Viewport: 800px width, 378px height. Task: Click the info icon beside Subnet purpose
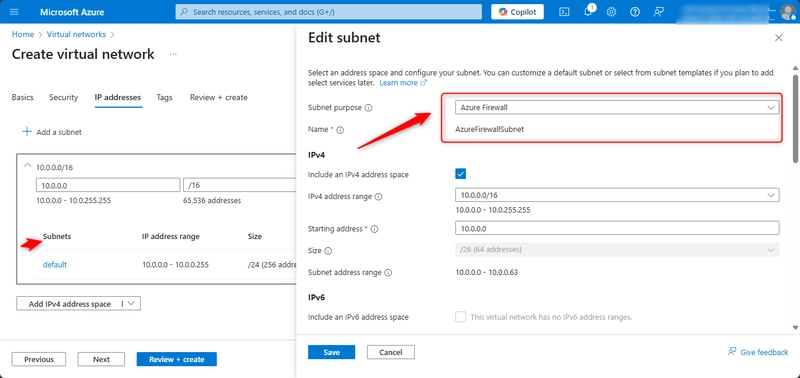[369, 108]
